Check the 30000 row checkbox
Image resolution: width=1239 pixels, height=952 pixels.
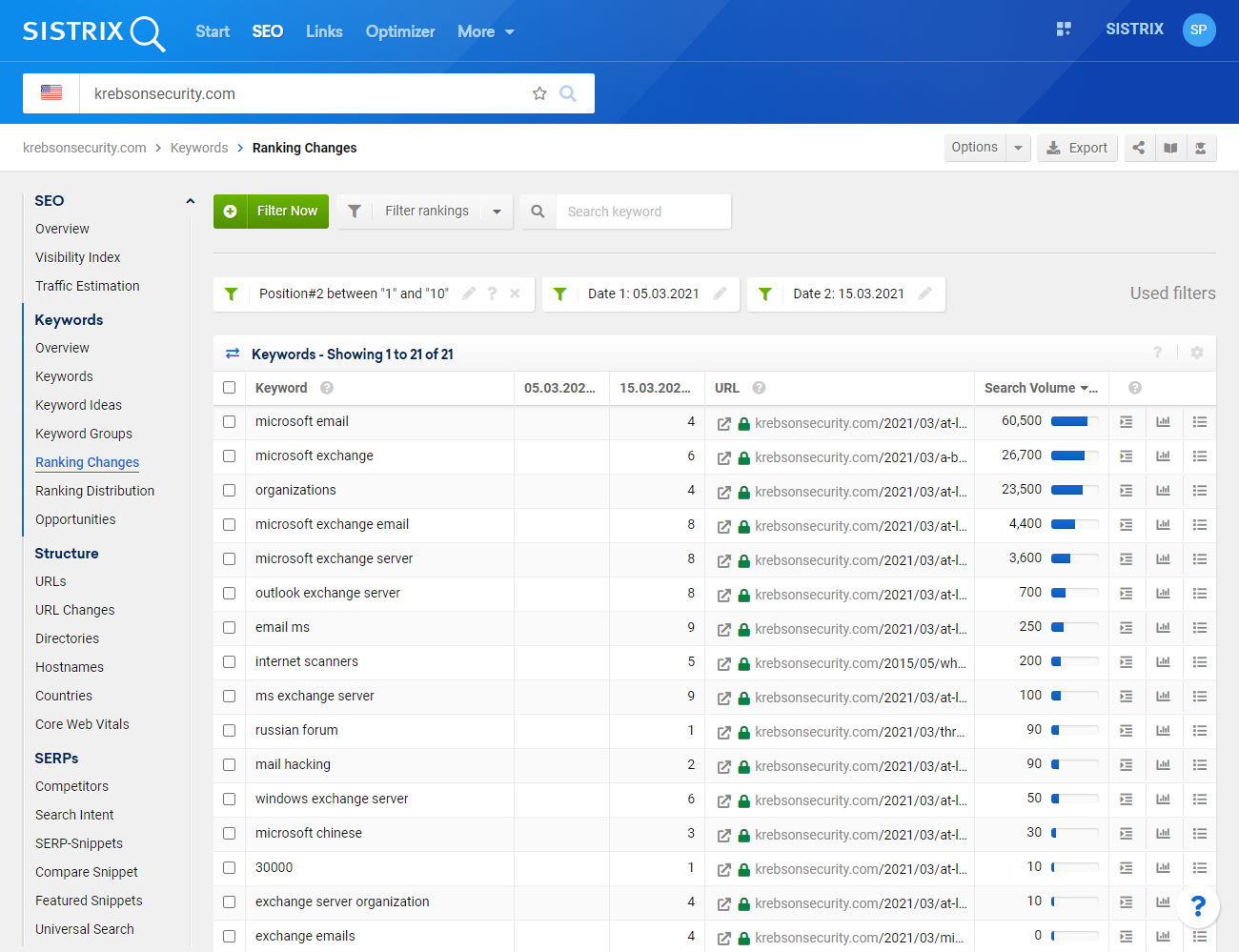[x=229, y=868]
